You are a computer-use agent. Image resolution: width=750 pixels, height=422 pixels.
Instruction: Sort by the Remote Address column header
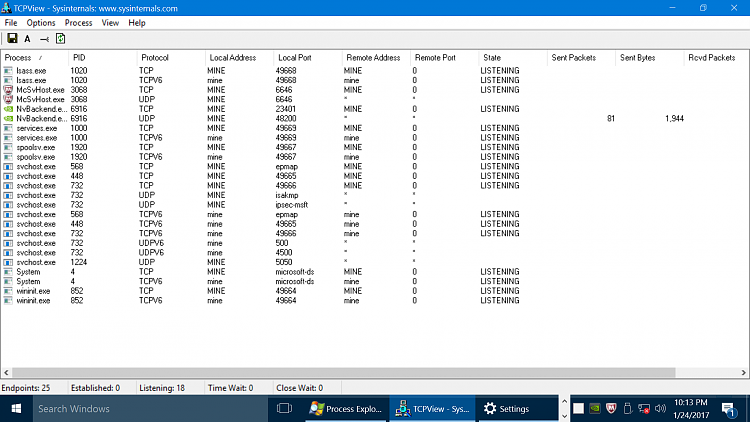click(376, 58)
